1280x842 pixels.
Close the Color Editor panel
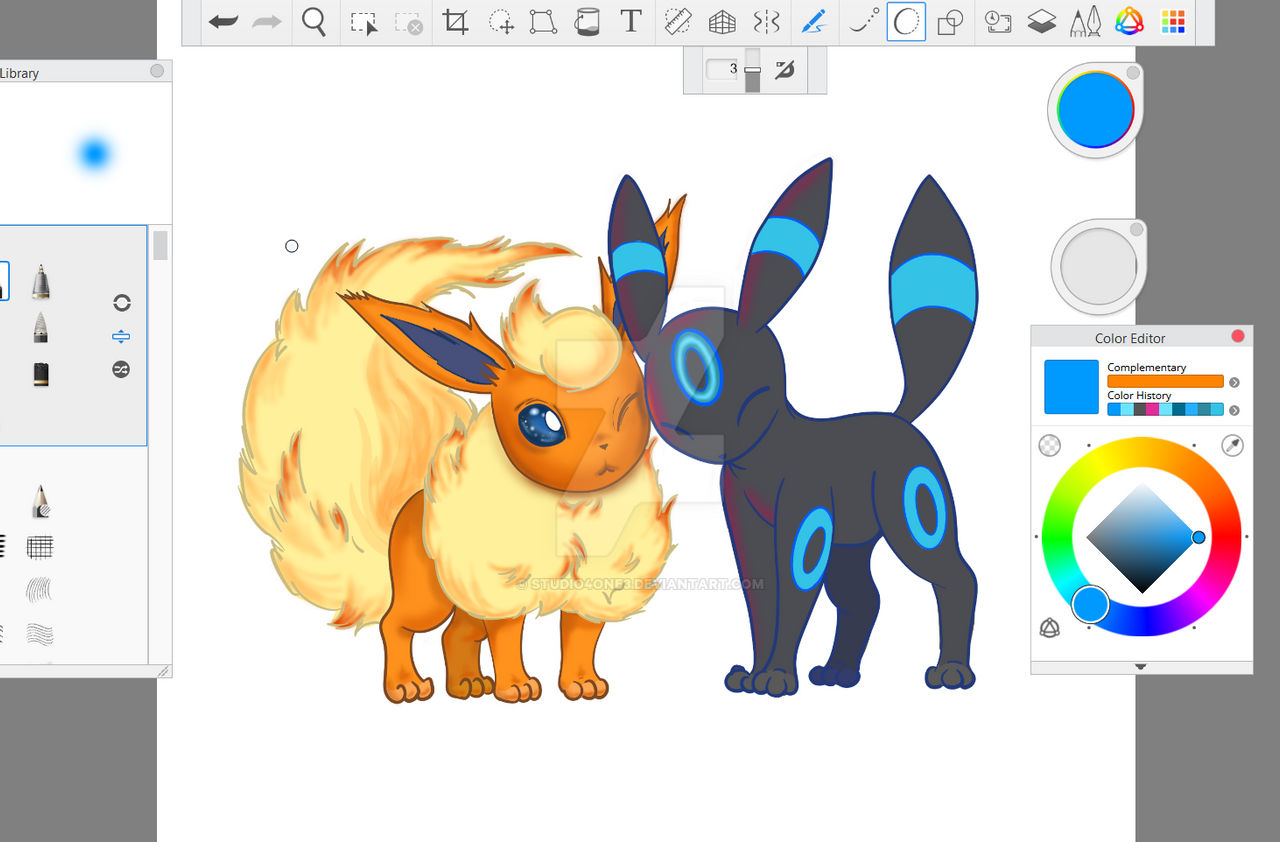pyautogui.click(x=1238, y=336)
